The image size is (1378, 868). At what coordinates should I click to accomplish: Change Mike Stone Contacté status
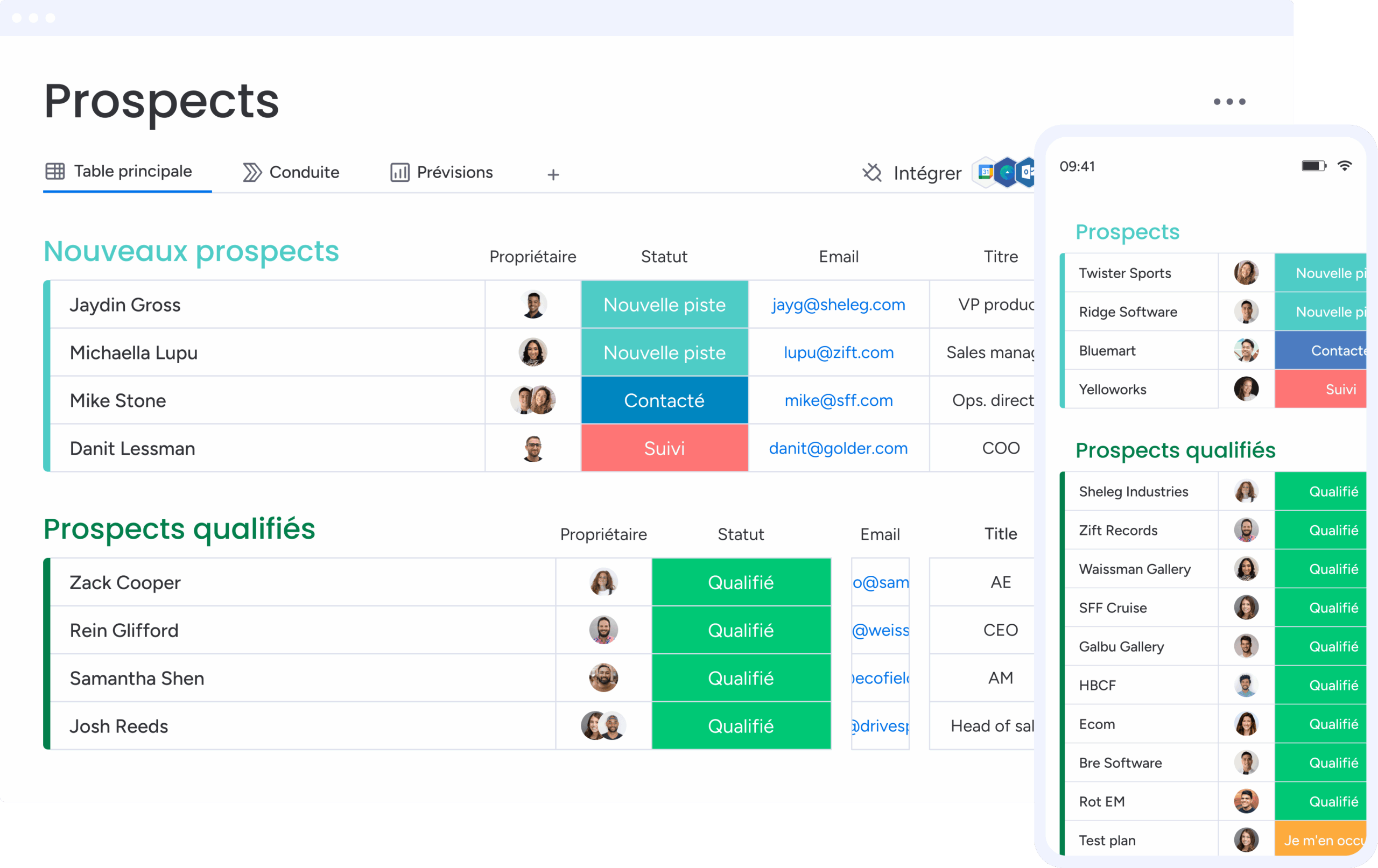click(664, 400)
